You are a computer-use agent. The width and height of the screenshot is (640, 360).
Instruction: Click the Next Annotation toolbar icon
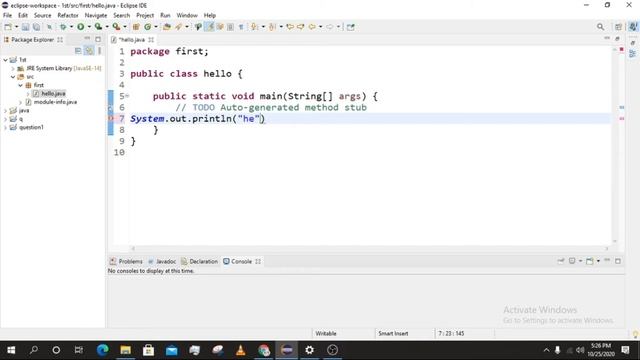coord(254,27)
